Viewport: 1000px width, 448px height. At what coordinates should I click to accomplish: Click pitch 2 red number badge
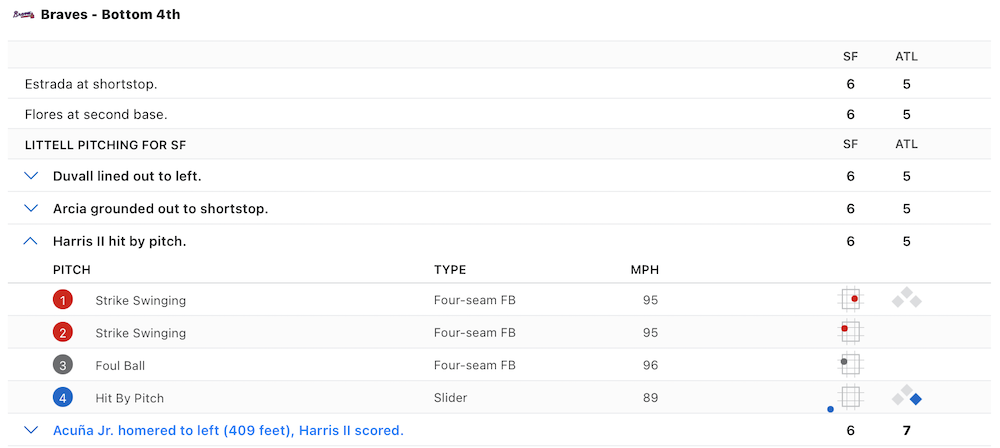coord(63,333)
